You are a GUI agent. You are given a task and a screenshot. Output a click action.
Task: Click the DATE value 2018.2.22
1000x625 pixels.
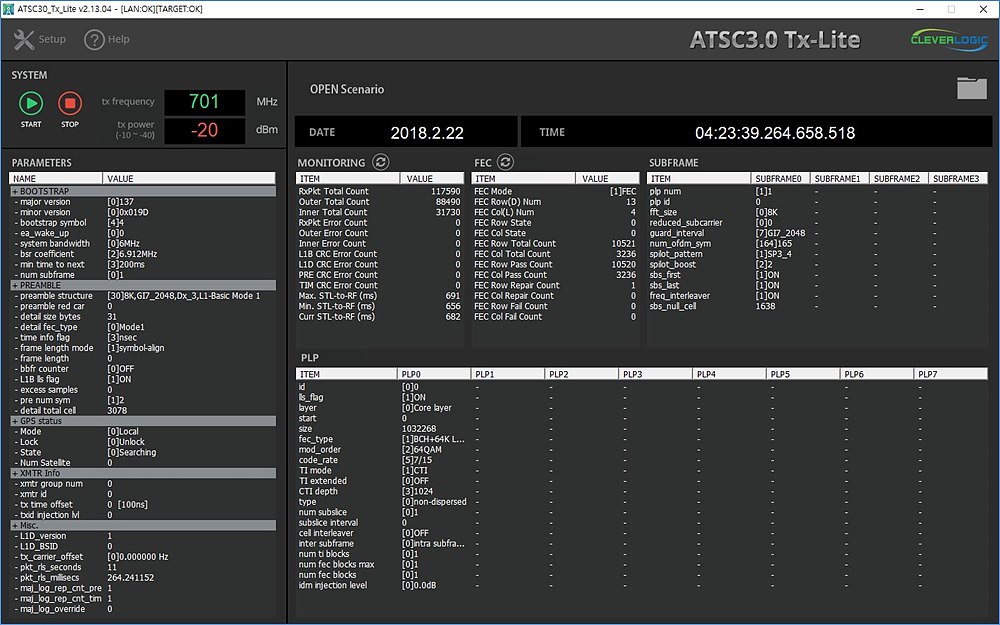(427, 133)
